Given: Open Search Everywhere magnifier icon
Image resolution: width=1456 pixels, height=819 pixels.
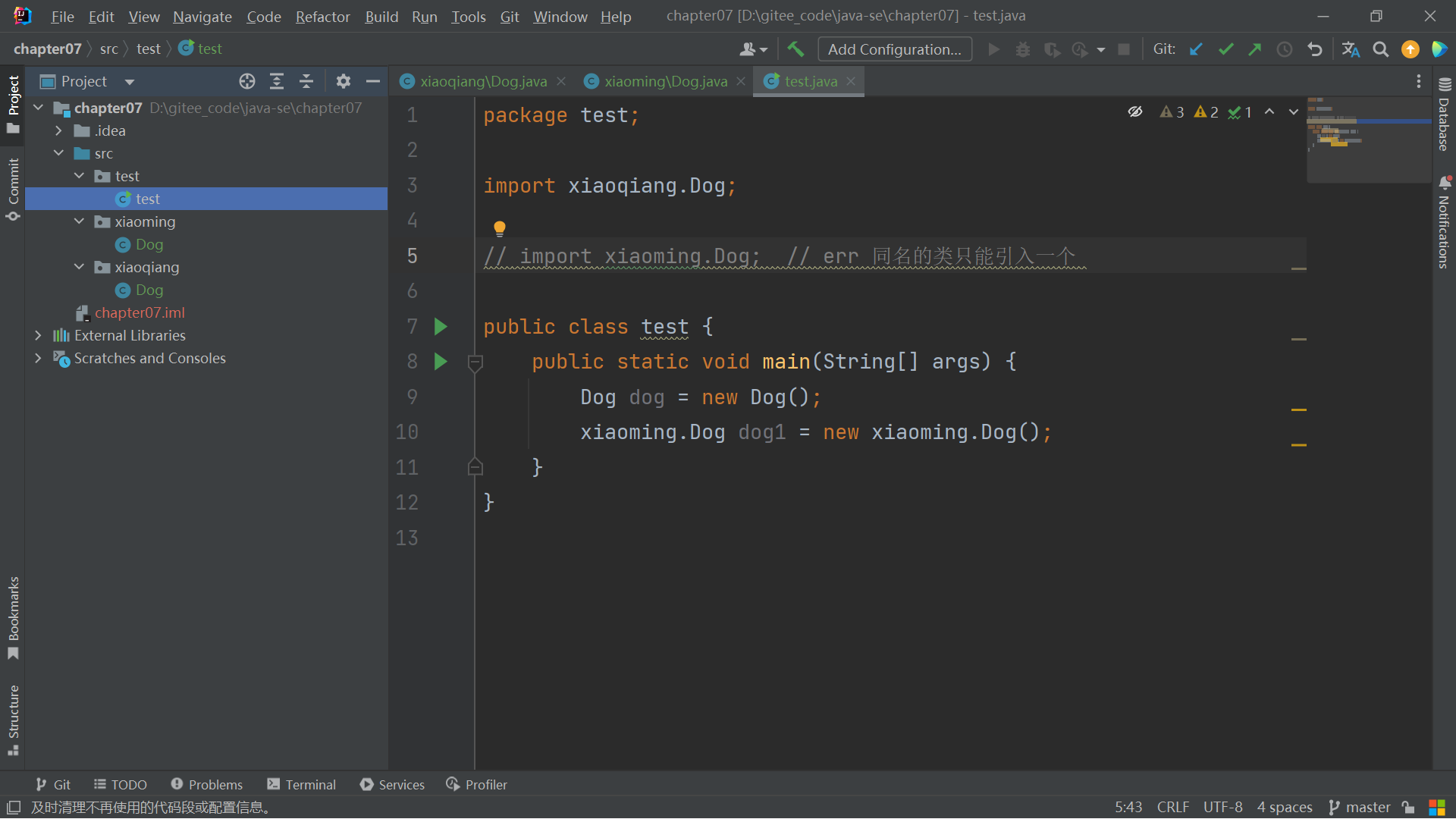Looking at the screenshot, I should 1381,49.
